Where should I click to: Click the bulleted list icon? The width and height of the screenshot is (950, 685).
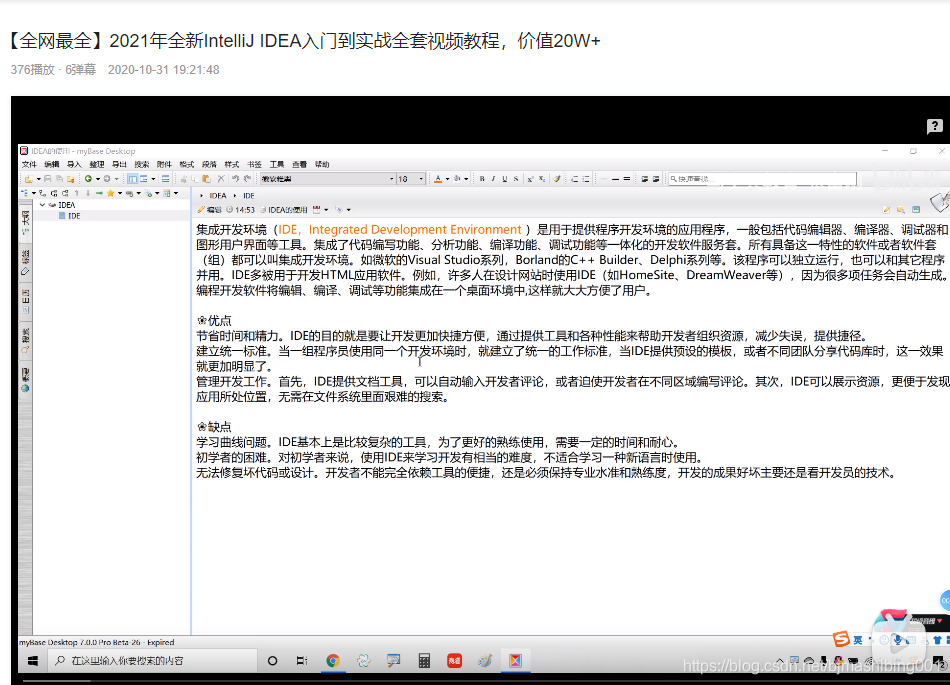pyautogui.click(x=586, y=179)
